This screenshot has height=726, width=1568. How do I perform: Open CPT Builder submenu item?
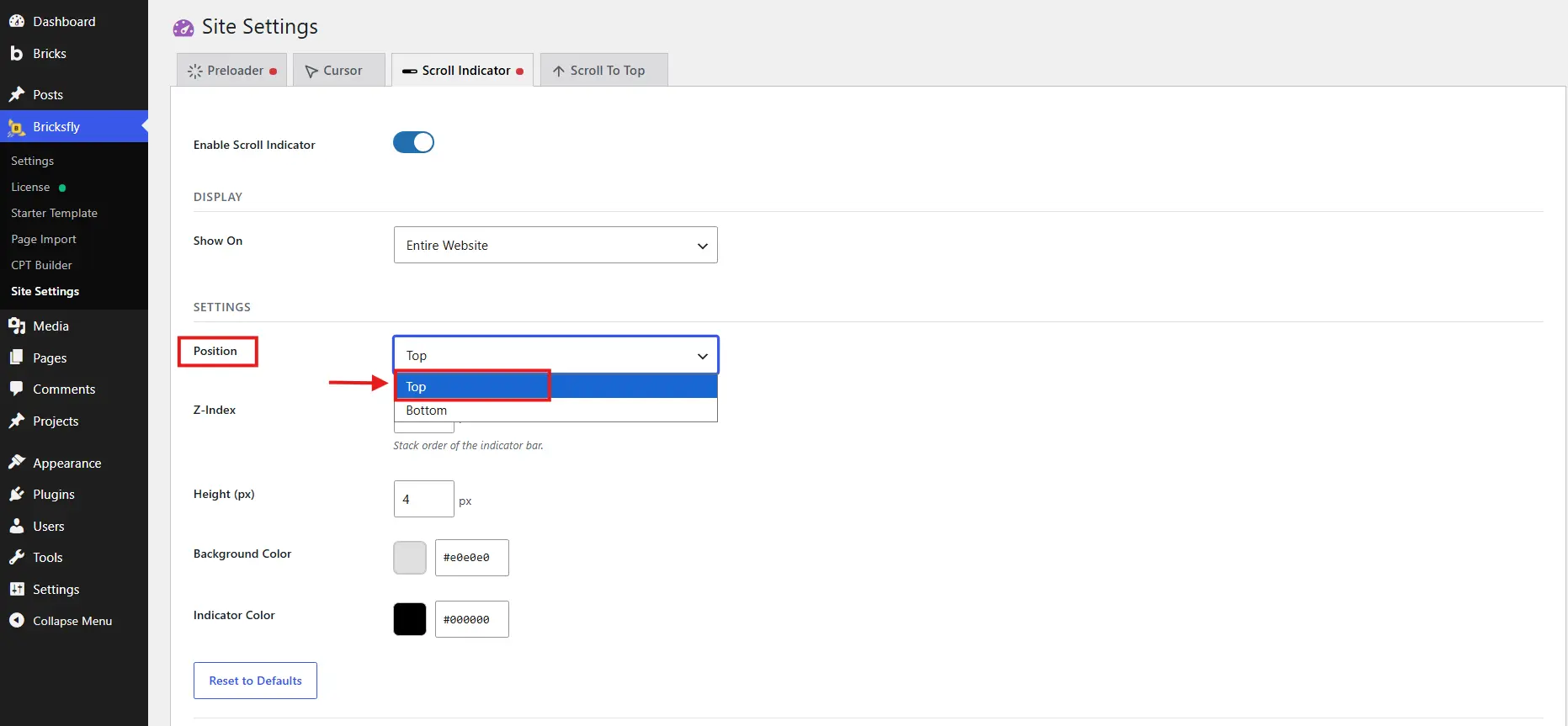[41, 265]
